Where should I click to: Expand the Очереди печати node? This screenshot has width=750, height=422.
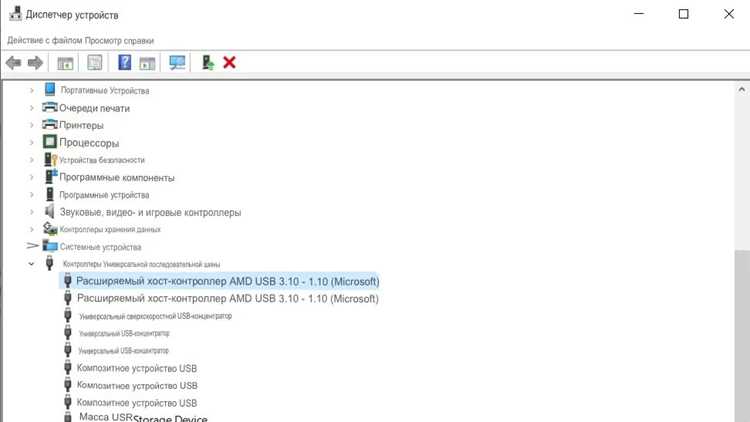[32, 108]
